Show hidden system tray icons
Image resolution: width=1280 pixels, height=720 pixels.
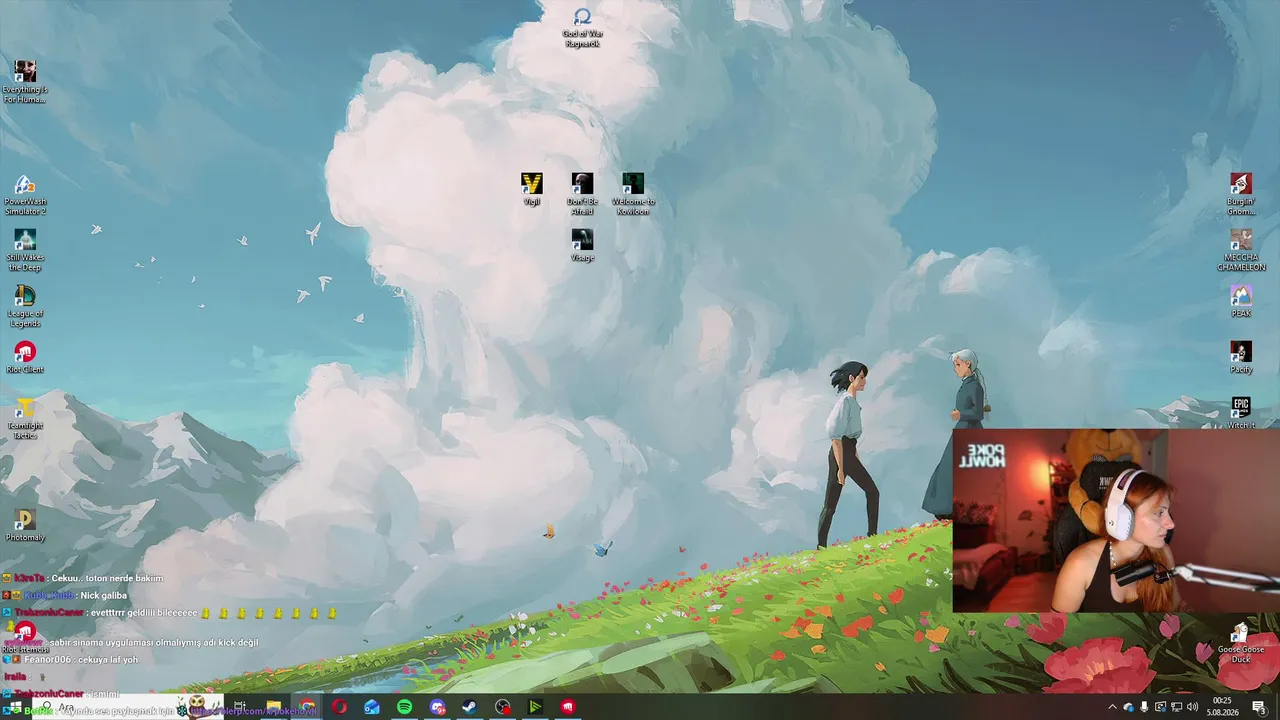[1112, 707]
